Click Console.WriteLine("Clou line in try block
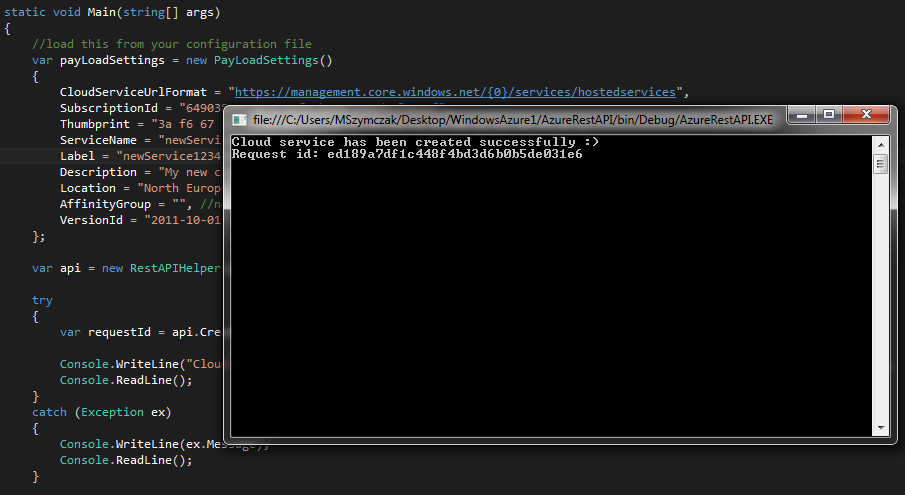Screen dimensions: 905x495 (x=140, y=364)
